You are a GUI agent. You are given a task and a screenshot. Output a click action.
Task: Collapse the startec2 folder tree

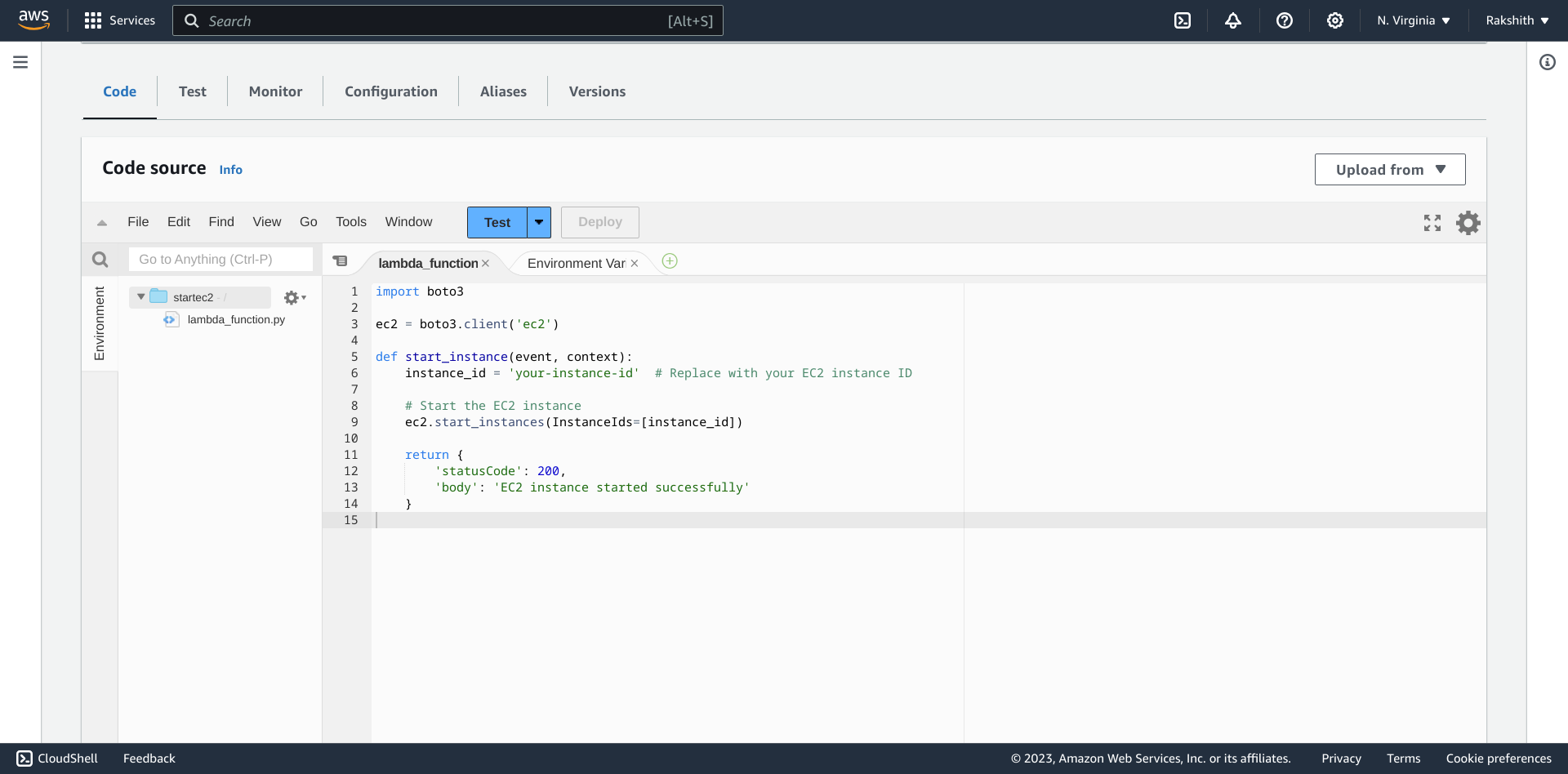(141, 297)
